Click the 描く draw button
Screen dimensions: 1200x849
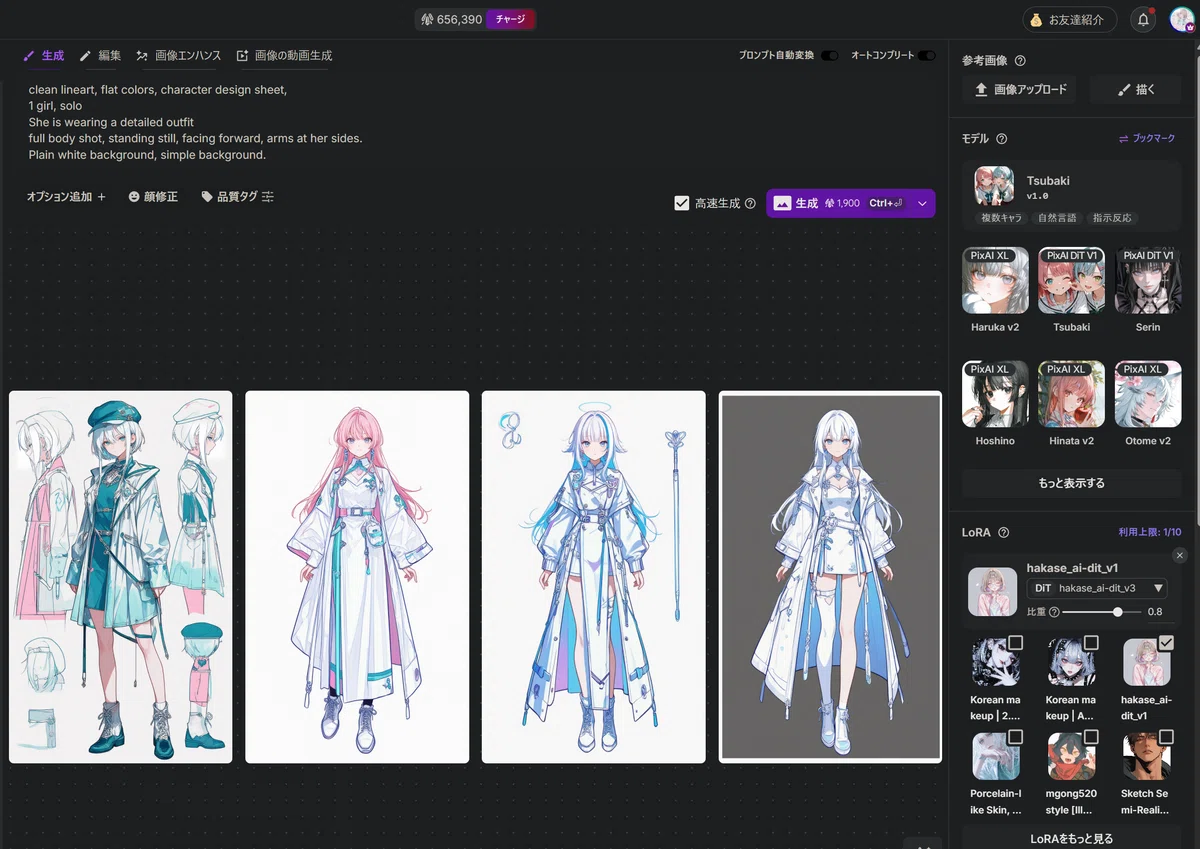coord(1136,89)
